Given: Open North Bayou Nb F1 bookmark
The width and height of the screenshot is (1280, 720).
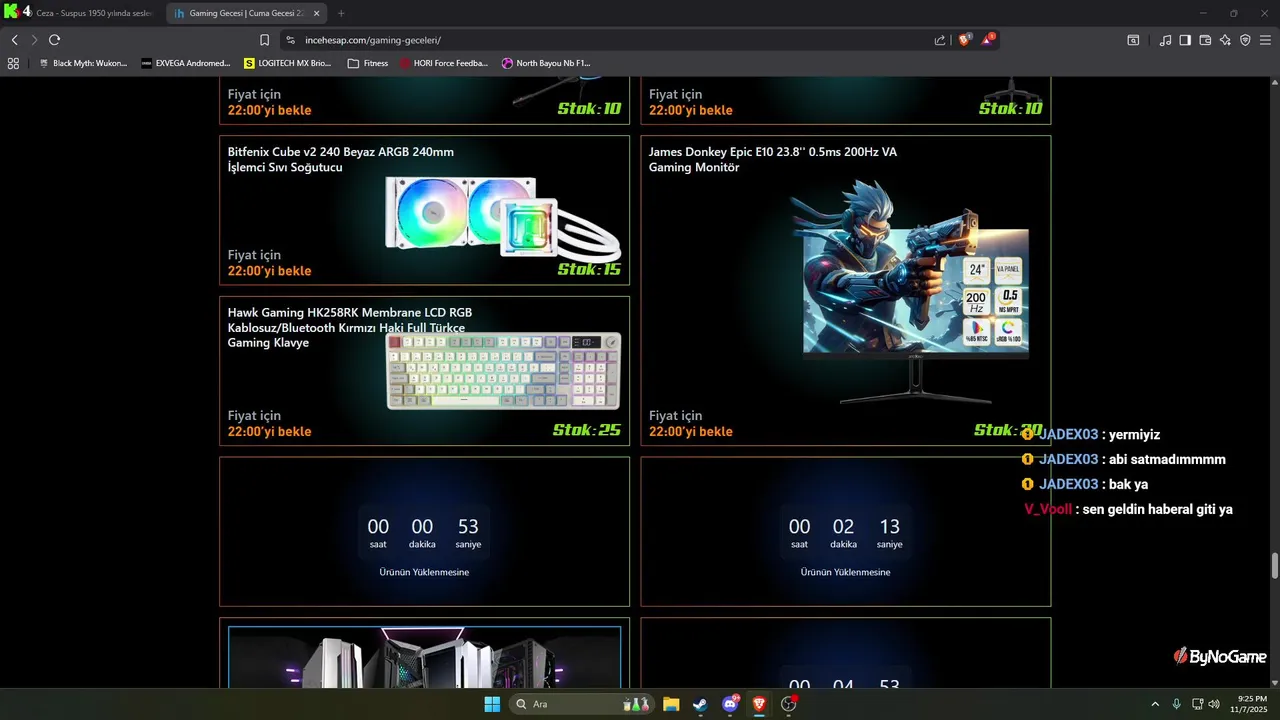Looking at the screenshot, I should (x=546, y=63).
